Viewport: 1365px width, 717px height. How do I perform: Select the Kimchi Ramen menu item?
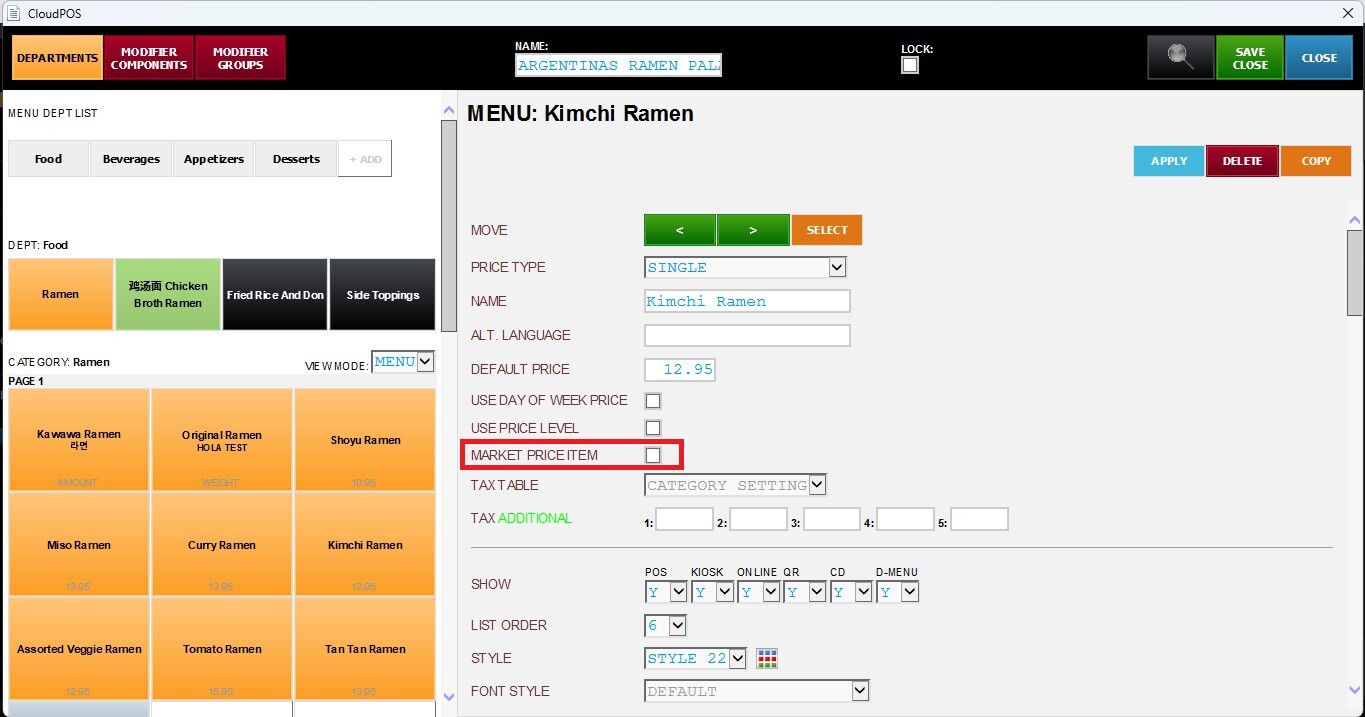pos(365,545)
